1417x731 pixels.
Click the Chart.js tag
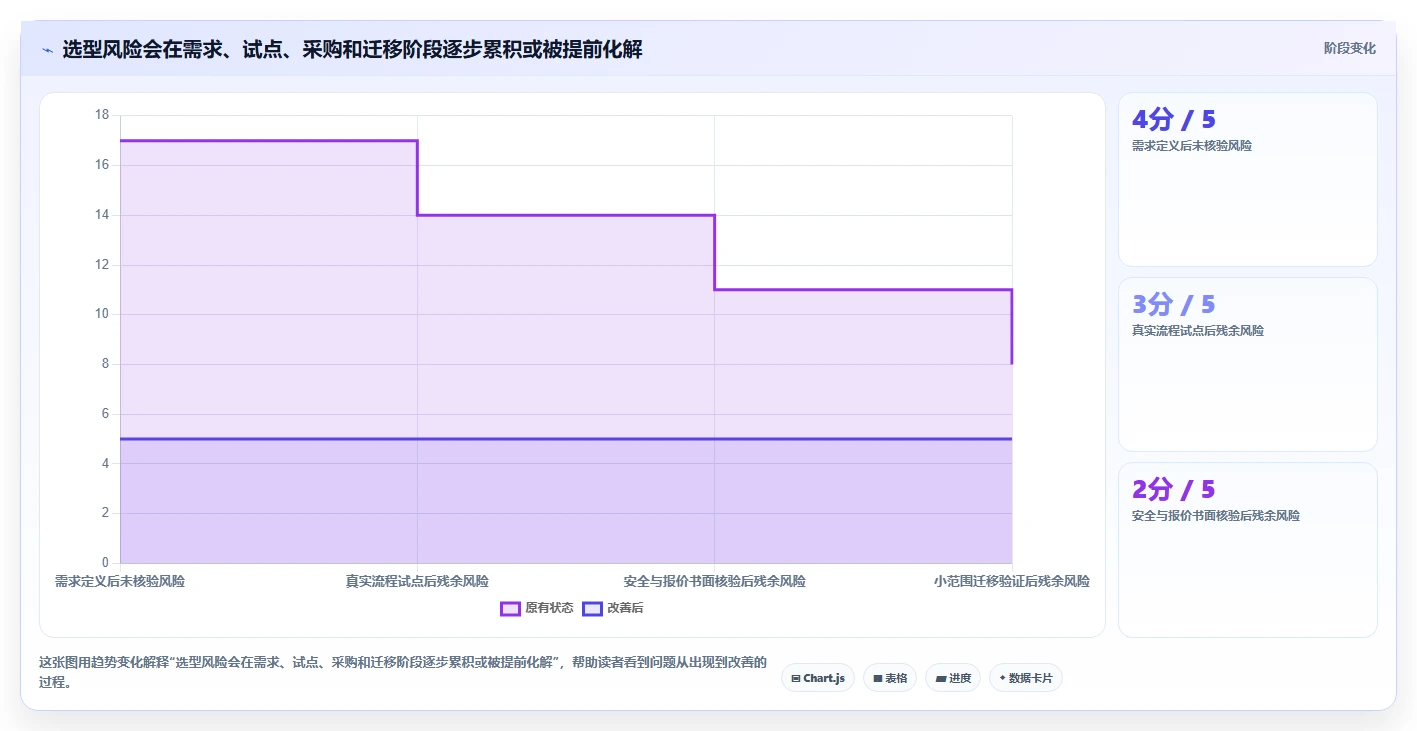(817, 678)
